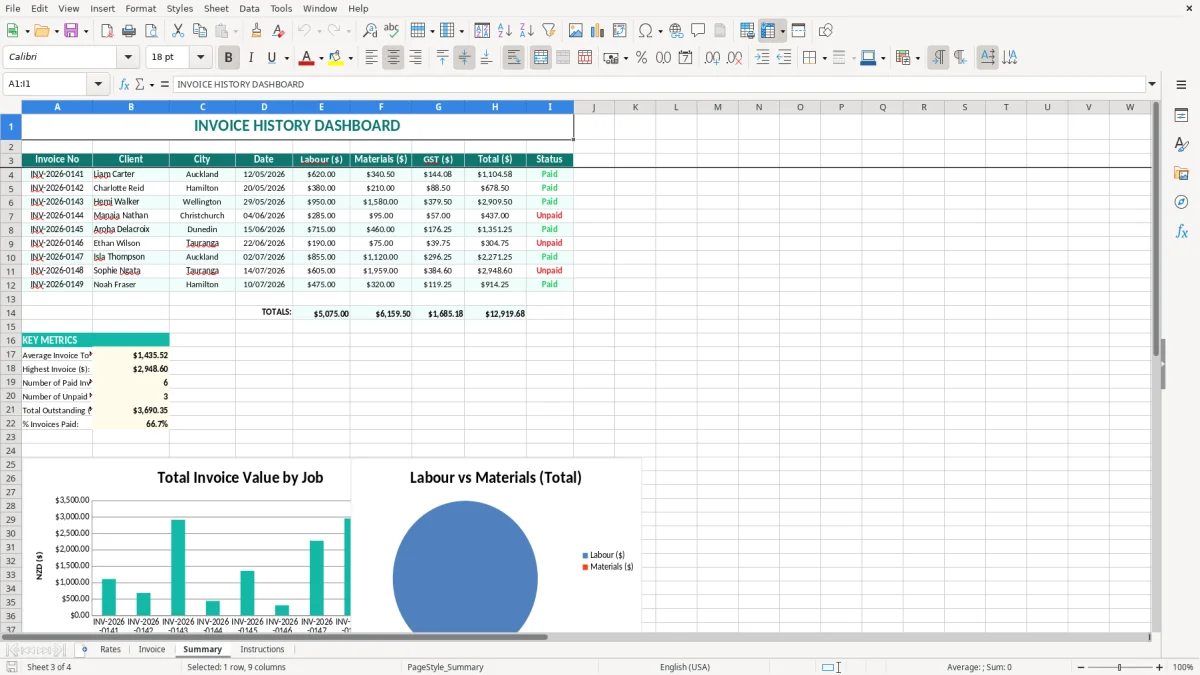The width and height of the screenshot is (1200, 675).
Task: Toggle Center Vertically alignment
Action: point(464,58)
